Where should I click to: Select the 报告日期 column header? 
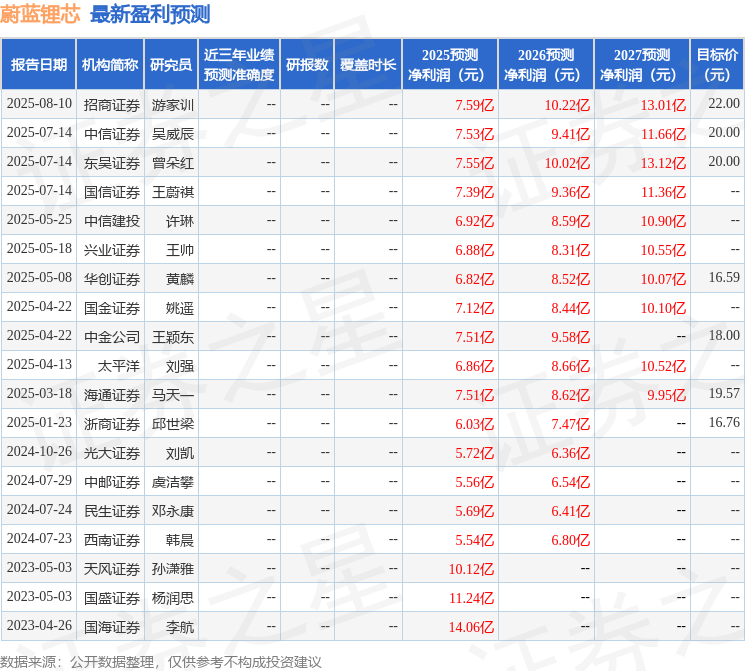point(38,65)
